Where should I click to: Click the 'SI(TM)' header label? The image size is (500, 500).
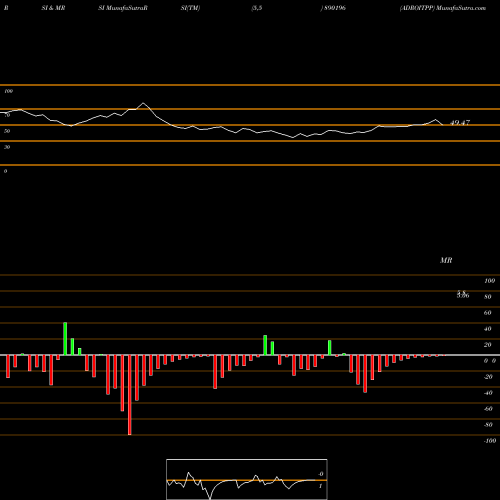click(x=190, y=8)
